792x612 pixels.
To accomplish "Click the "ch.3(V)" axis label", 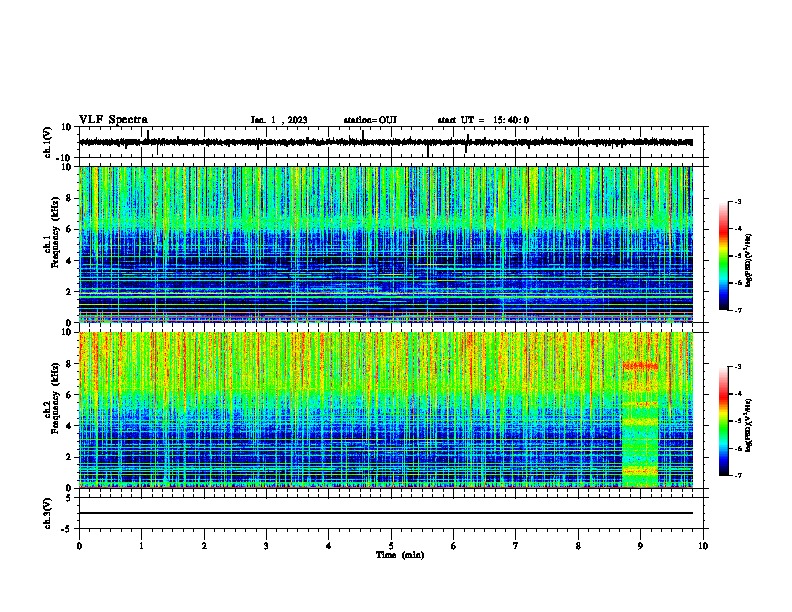I will [x=48, y=513].
